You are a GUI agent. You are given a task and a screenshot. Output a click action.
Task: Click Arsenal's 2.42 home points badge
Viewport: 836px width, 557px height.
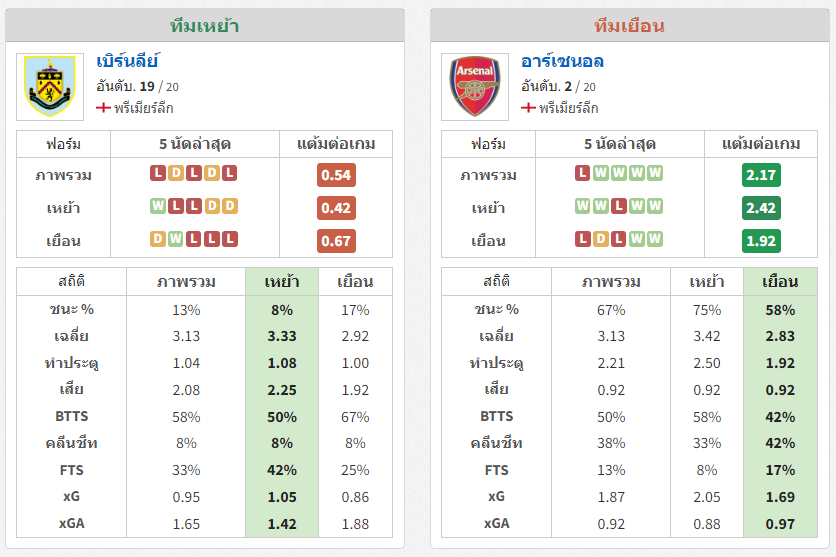[x=761, y=208]
